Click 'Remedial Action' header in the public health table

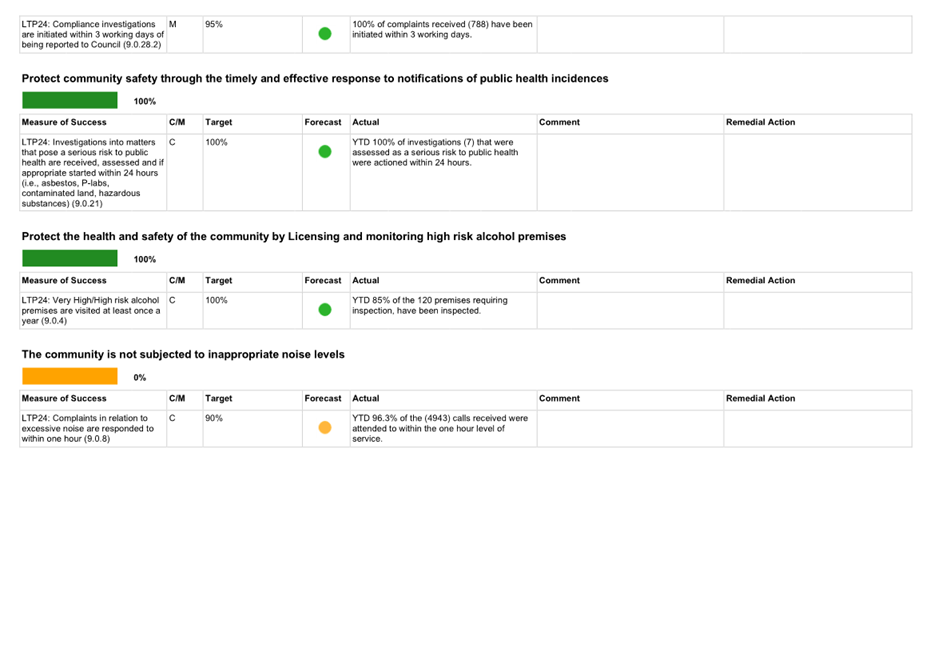pos(760,122)
